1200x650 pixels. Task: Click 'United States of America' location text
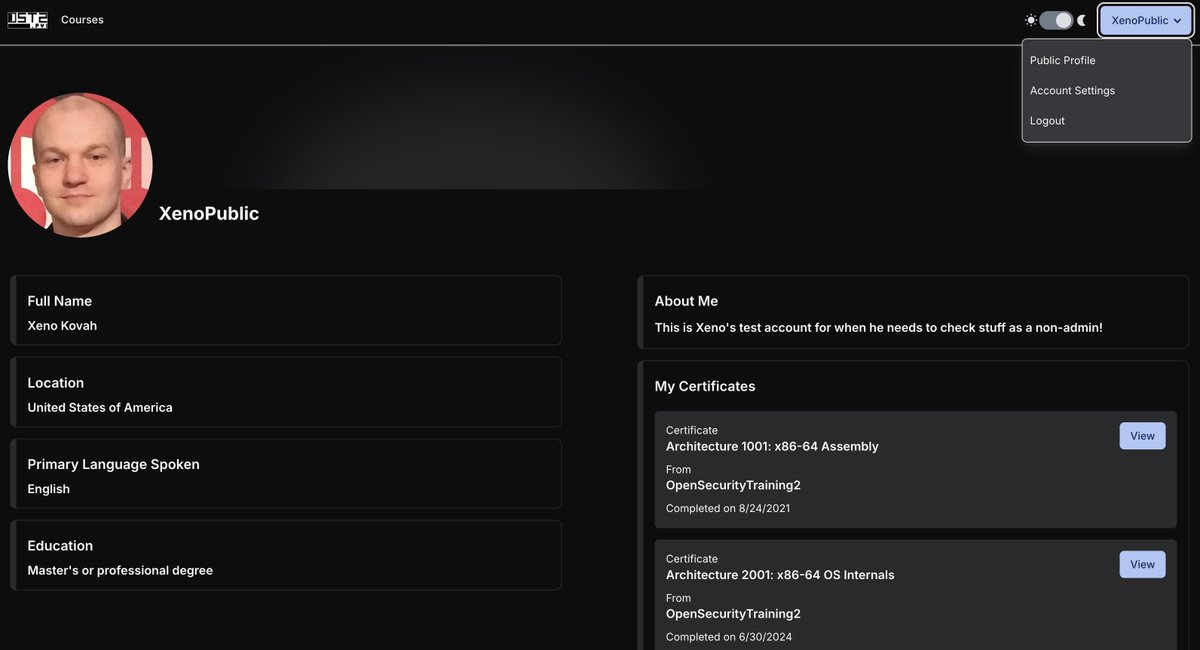100,408
